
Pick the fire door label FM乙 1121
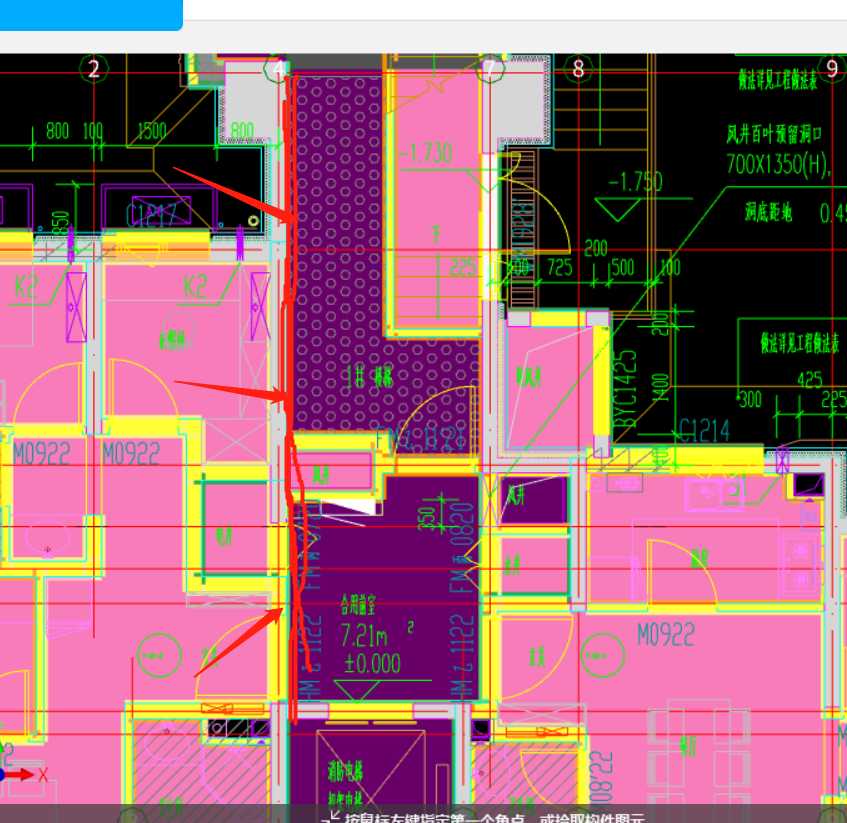pos(420,439)
